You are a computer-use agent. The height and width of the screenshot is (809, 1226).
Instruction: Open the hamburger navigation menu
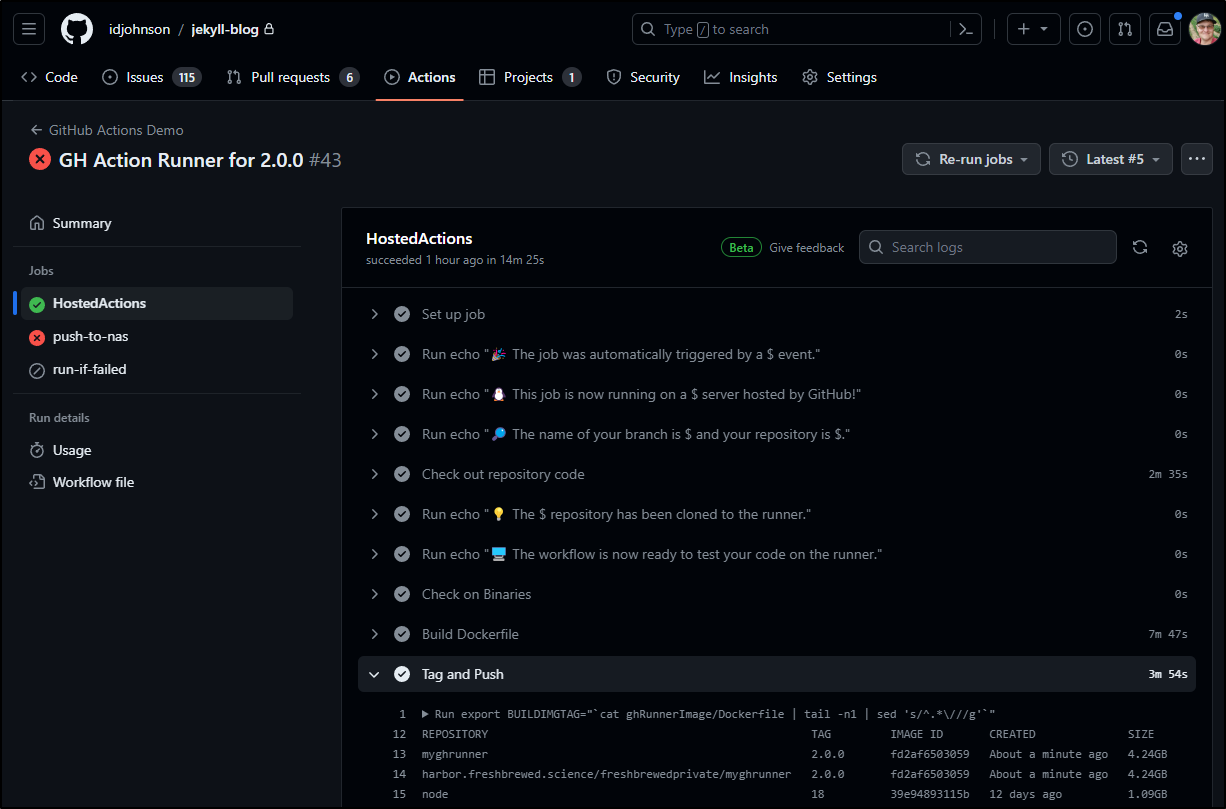click(29, 29)
